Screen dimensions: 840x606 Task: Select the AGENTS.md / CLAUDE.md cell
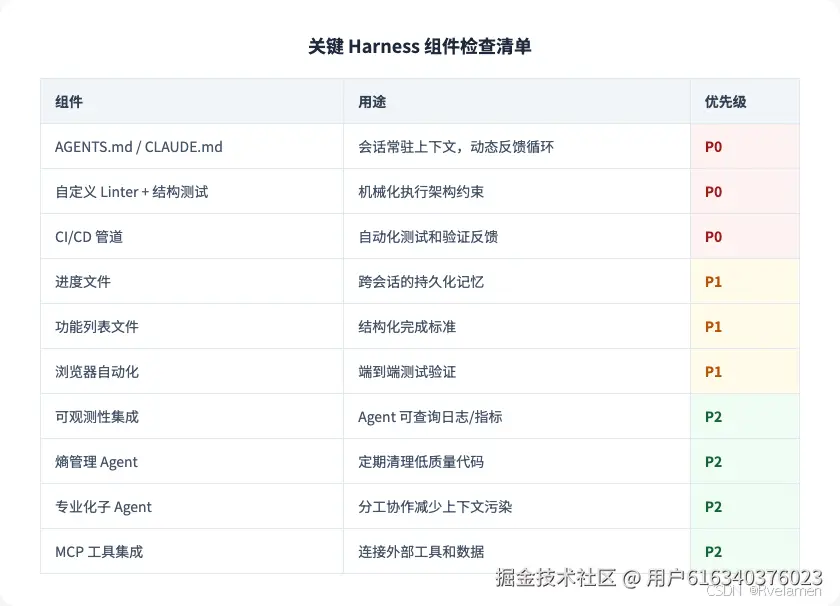[138, 147]
